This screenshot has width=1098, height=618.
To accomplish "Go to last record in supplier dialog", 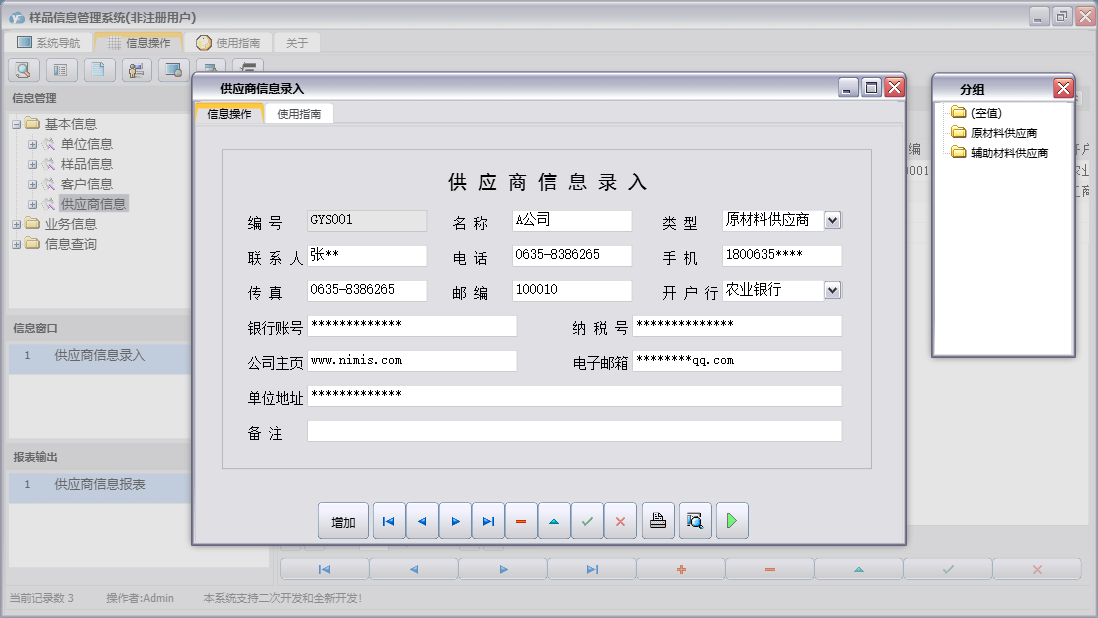I will click(x=488, y=521).
